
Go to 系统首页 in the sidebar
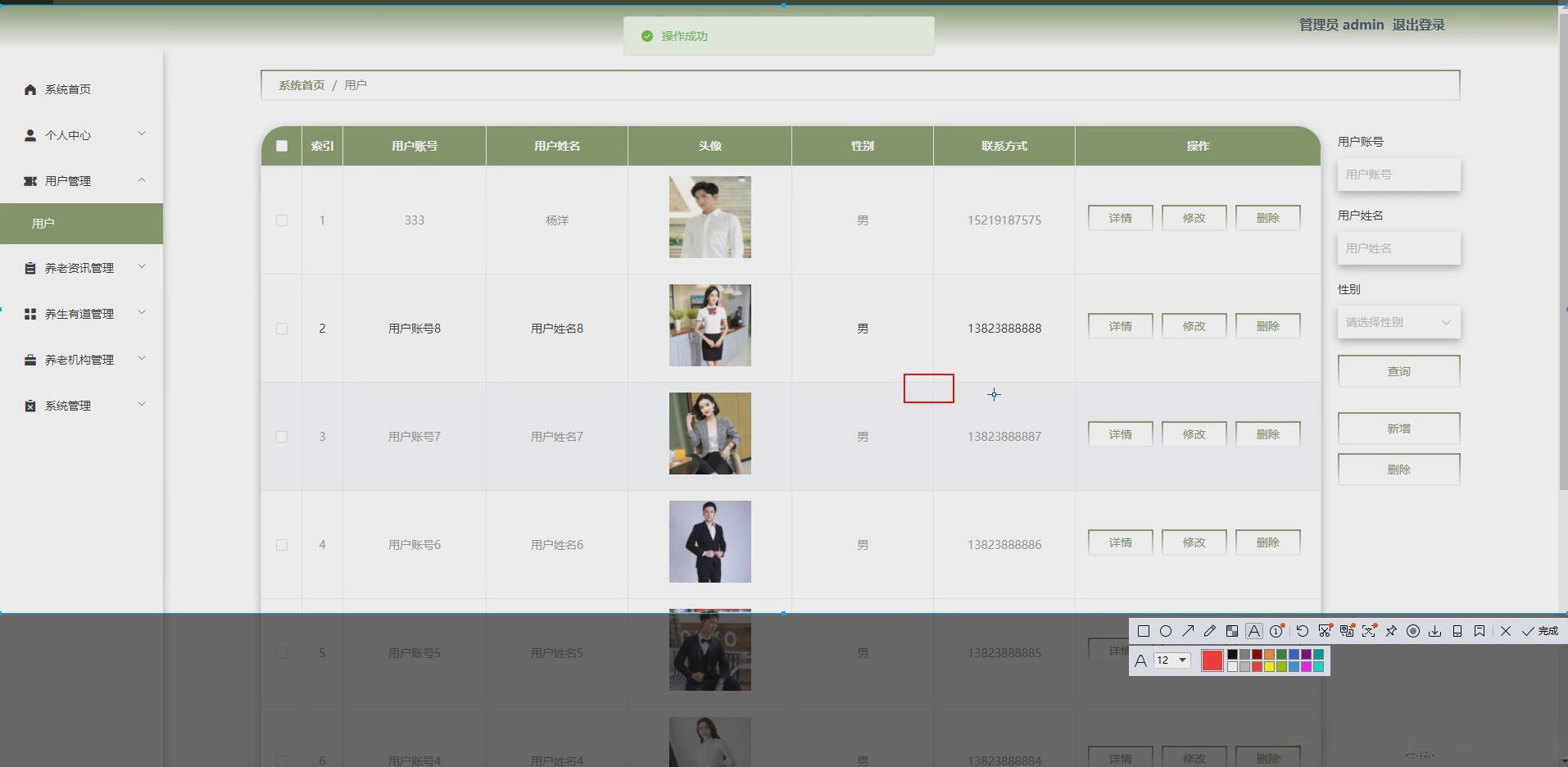(x=68, y=89)
